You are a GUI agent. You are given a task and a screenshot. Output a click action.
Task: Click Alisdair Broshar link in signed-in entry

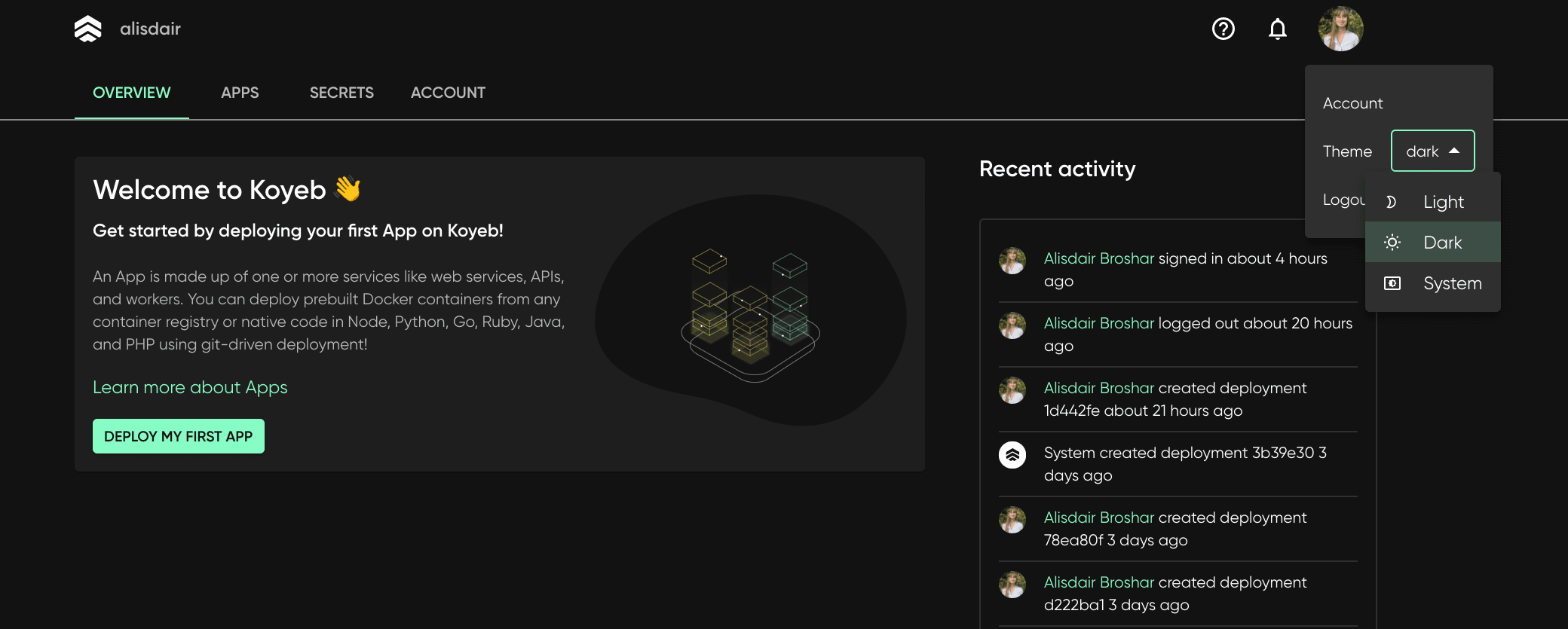(1098, 258)
